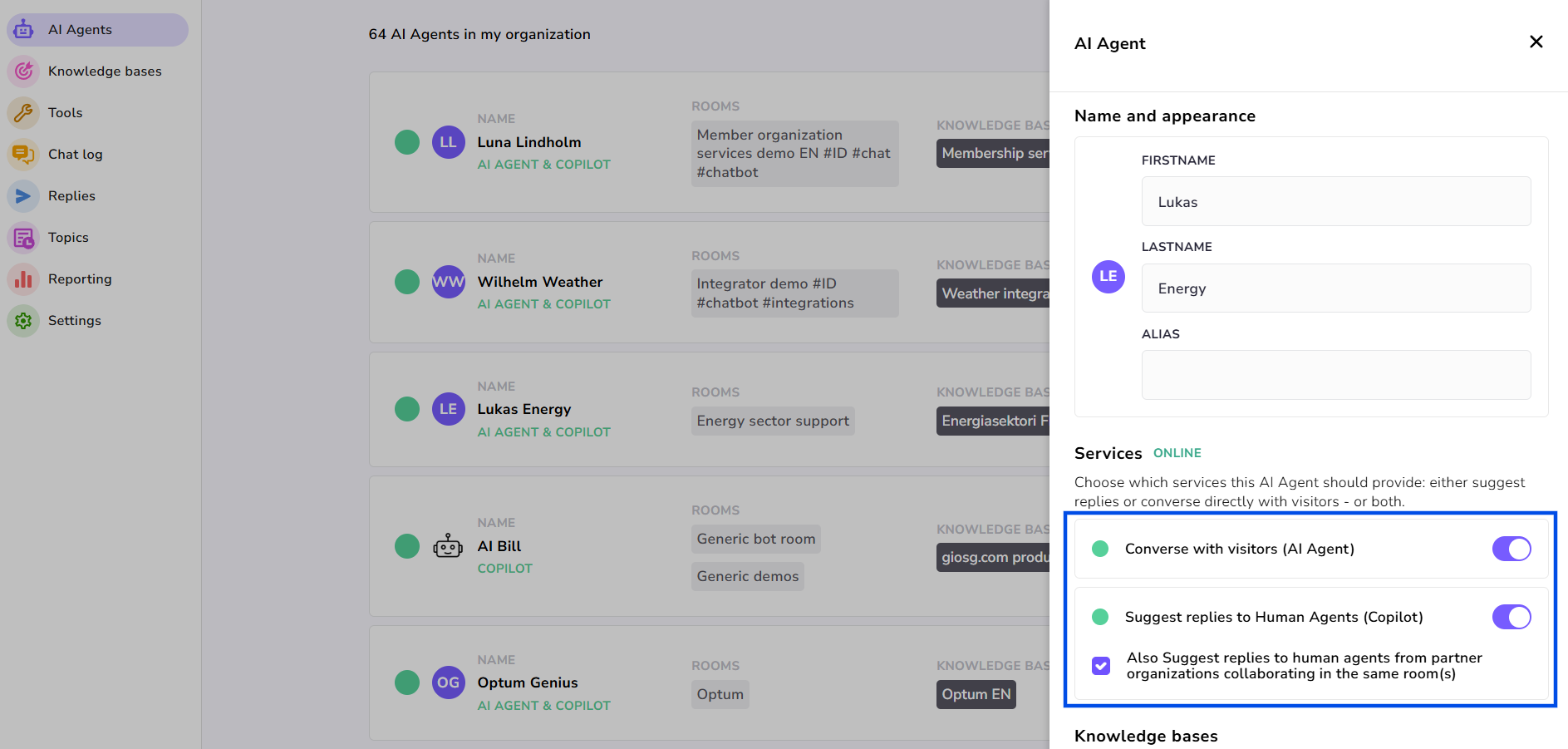1568x749 pixels.
Task: Click the Replies arrow icon
Action: pyautogui.click(x=23, y=196)
